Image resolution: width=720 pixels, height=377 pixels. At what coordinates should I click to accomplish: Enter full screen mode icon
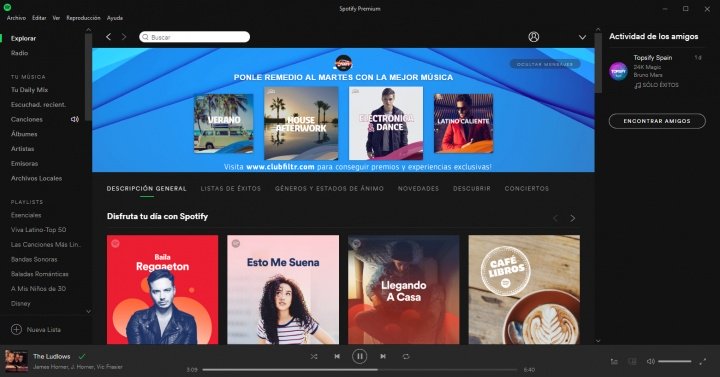coord(703,362)
